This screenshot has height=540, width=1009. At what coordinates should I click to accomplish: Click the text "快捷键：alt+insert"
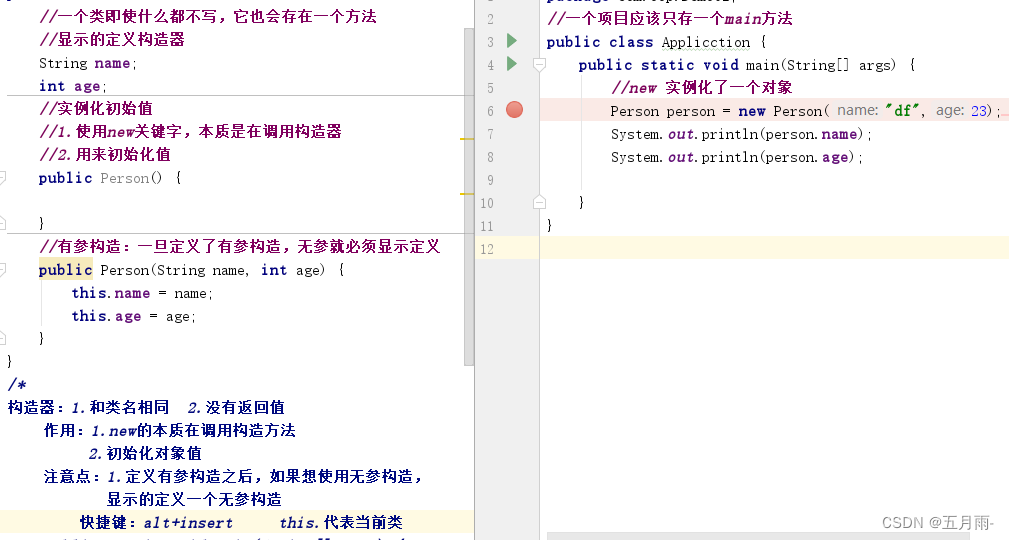tap(156, 522)
